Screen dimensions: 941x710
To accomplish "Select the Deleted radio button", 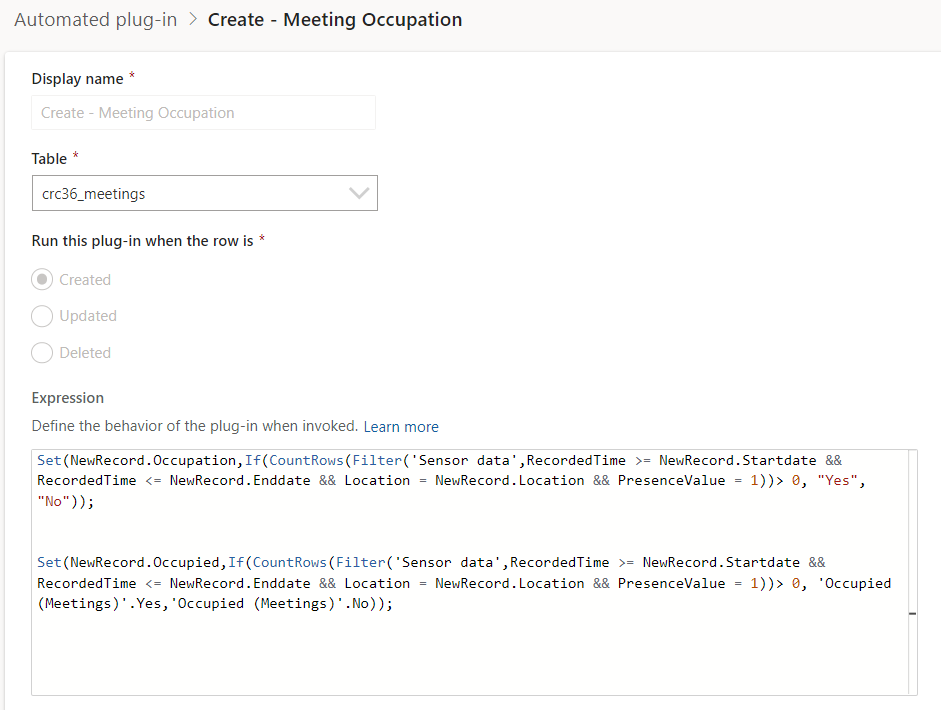I will (42, 353).
